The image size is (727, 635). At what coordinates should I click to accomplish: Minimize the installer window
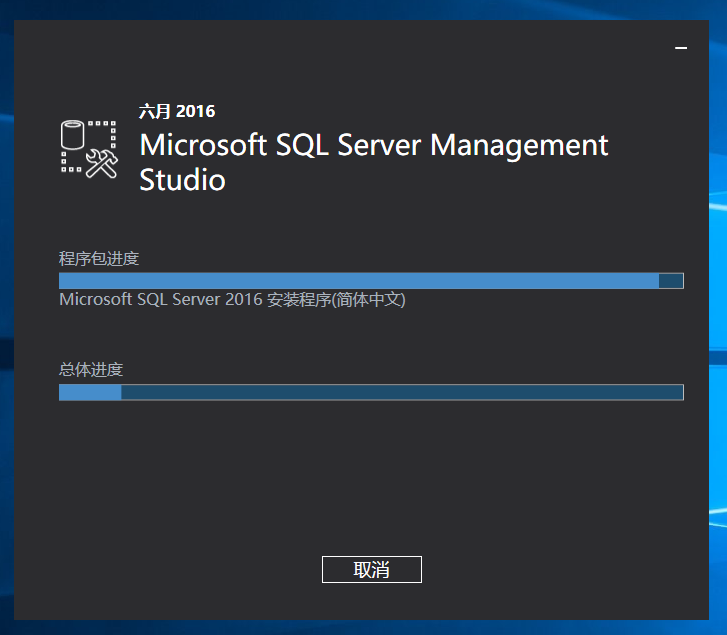(681, 47)
